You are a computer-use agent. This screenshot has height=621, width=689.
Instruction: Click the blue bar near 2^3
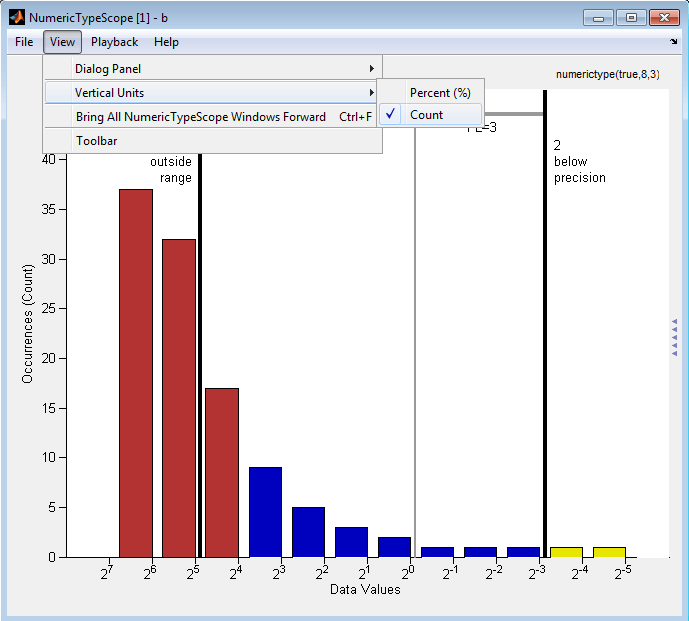tap(265, 512)
